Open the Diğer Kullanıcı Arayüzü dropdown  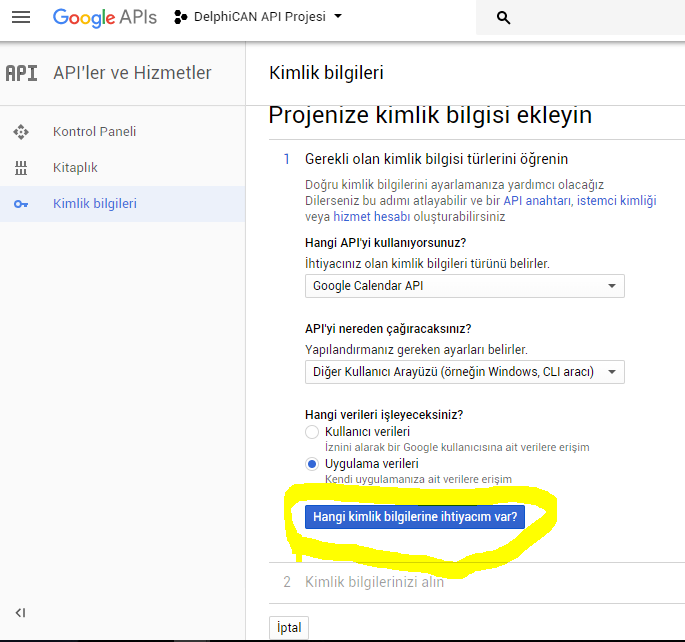tap(465, 372)
